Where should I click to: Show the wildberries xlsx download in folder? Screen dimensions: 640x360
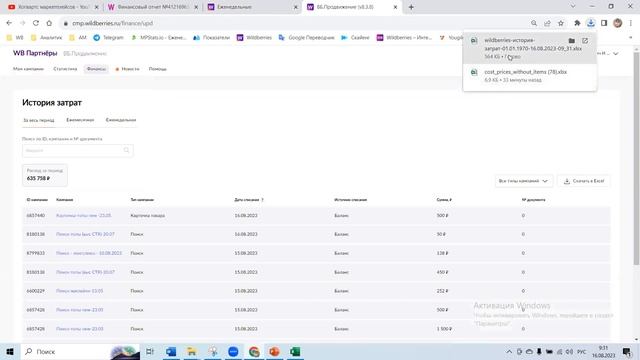tap(571, 41)
